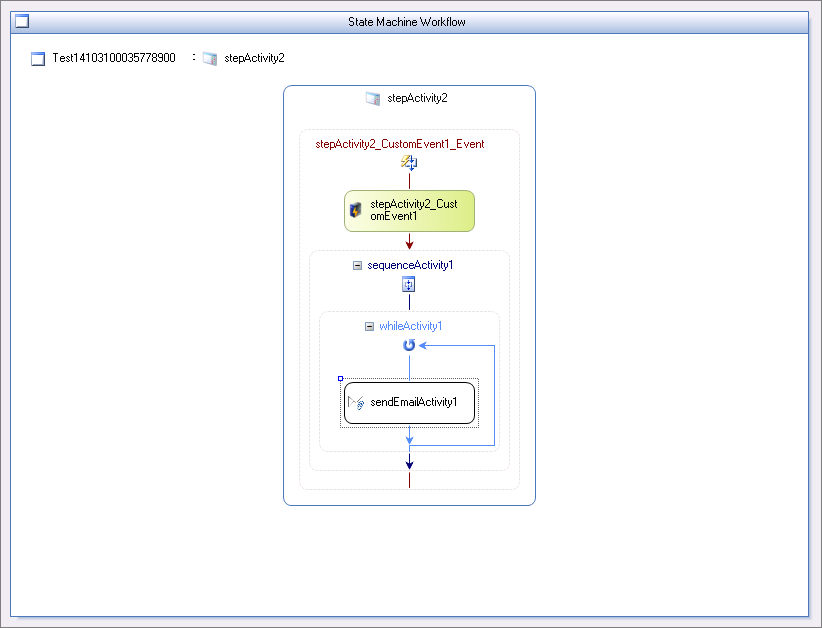Select sendEmailActivity1 activity box
This screenshot has width=822, height=628.
click(409, 403)
